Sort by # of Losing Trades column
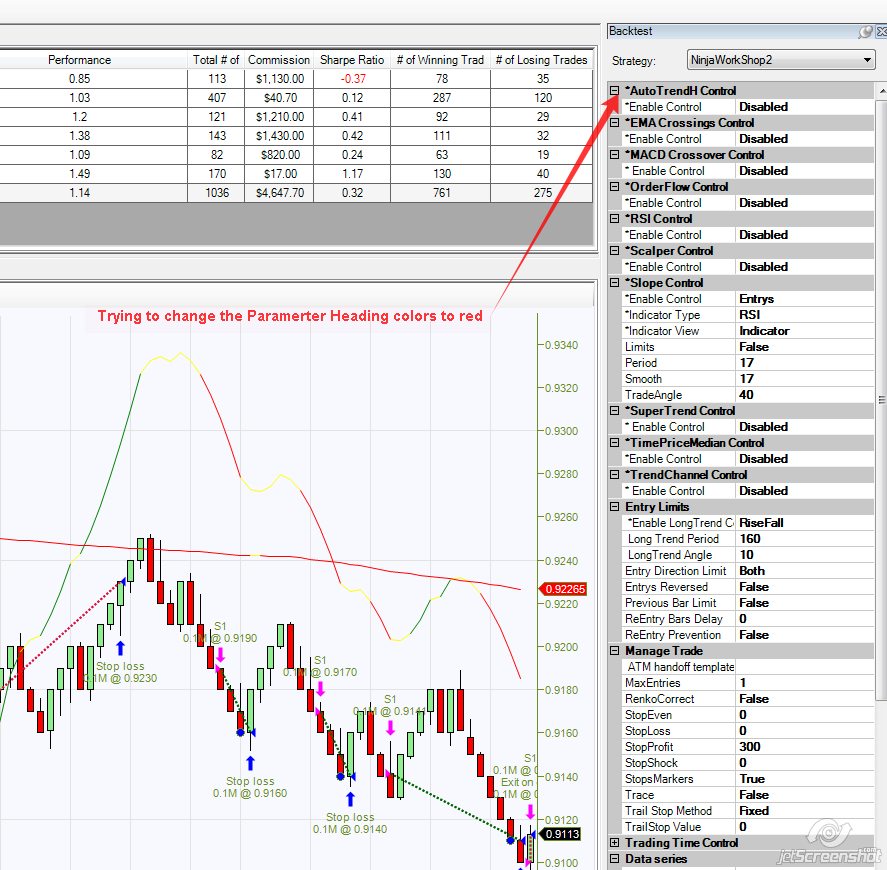 pyautogui.click(x=541, y=60)
